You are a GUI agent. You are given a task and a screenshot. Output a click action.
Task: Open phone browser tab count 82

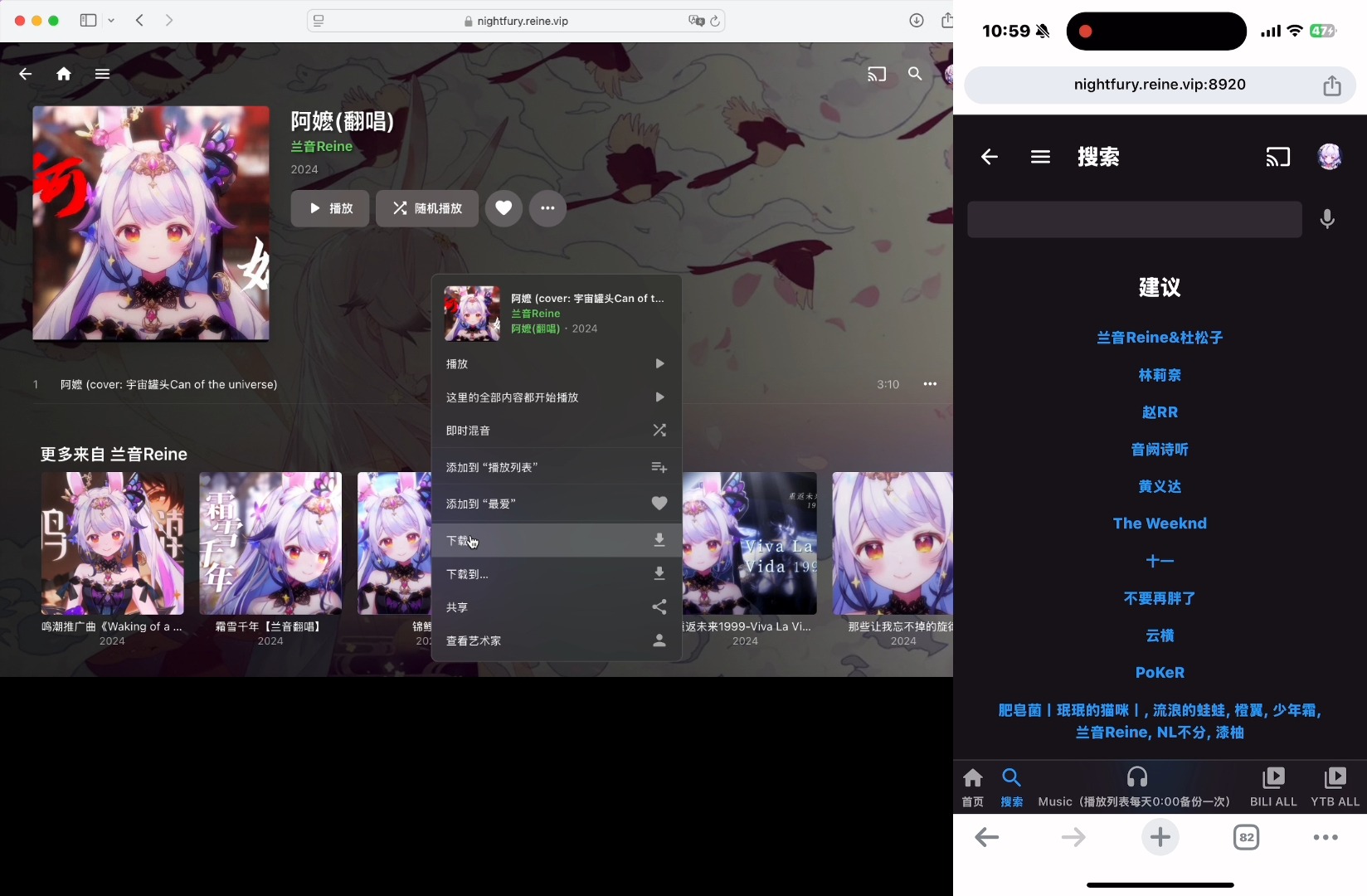[x=1246, y=837]
